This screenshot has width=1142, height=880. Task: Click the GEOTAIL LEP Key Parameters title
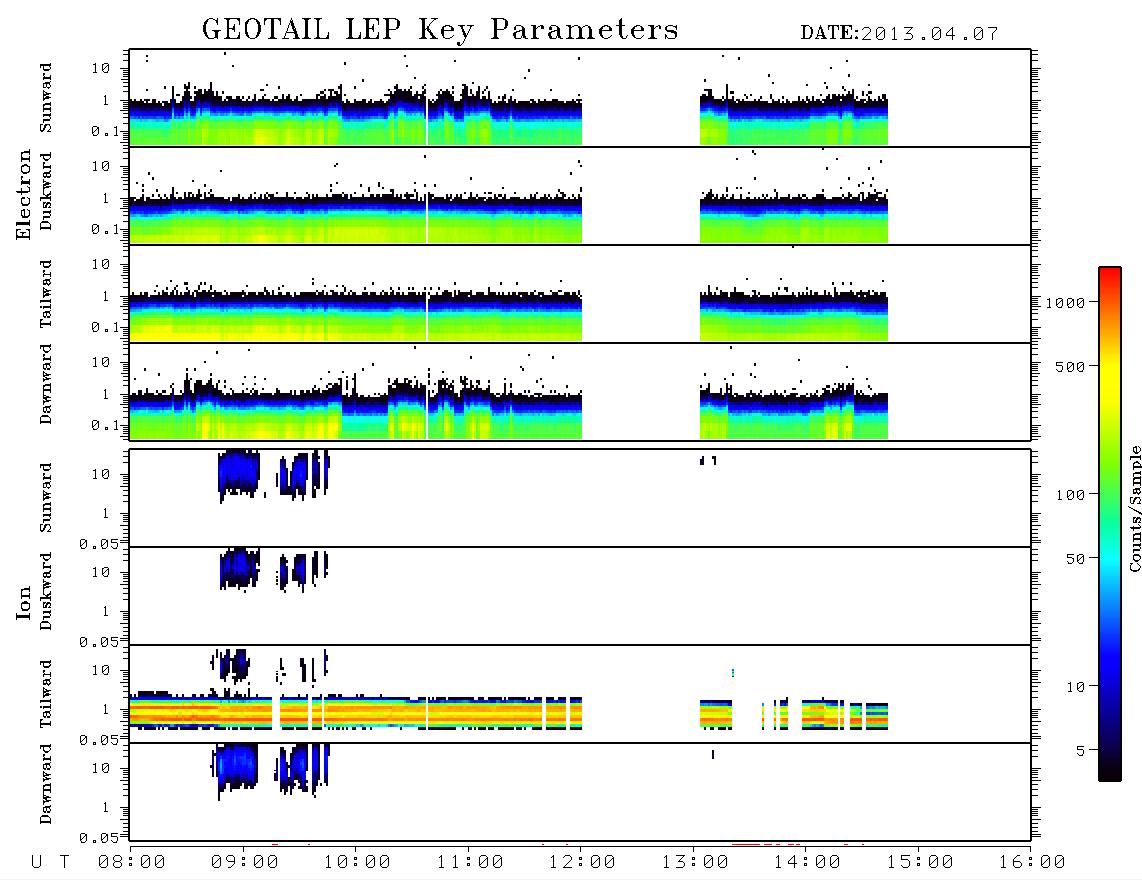440,30
